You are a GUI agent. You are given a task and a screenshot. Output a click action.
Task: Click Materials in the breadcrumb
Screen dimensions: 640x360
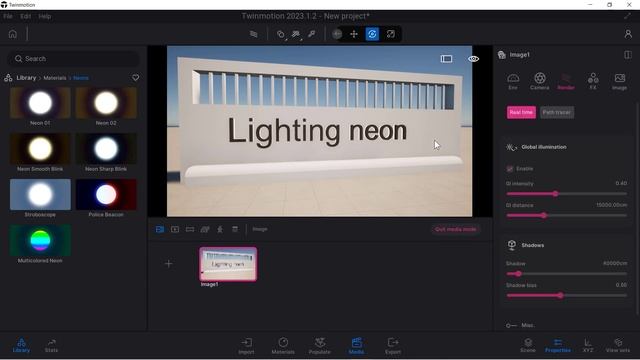point(55,78)
